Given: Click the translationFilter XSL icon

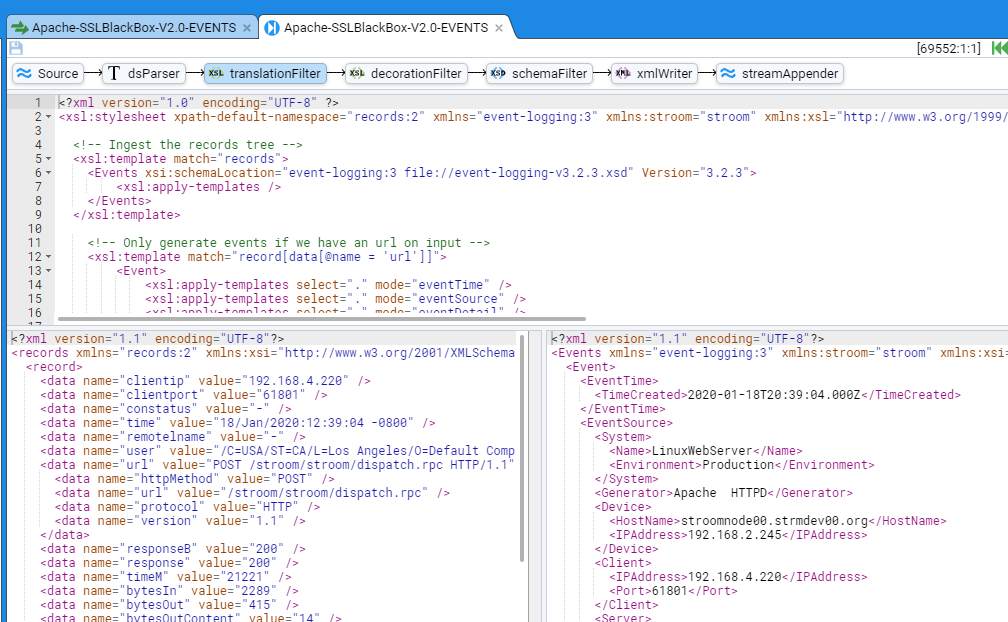Looking at the screenshot, I should click(216, 73).
